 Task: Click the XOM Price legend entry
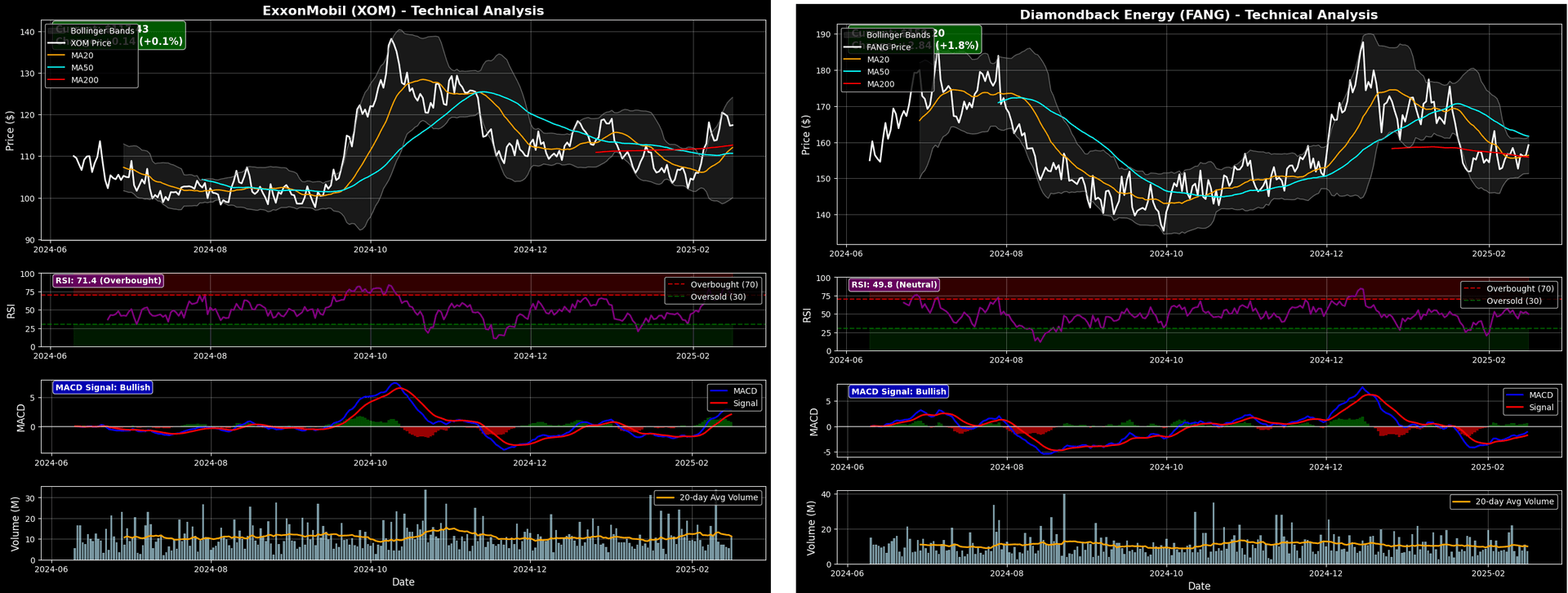click(x=90, y=43)
